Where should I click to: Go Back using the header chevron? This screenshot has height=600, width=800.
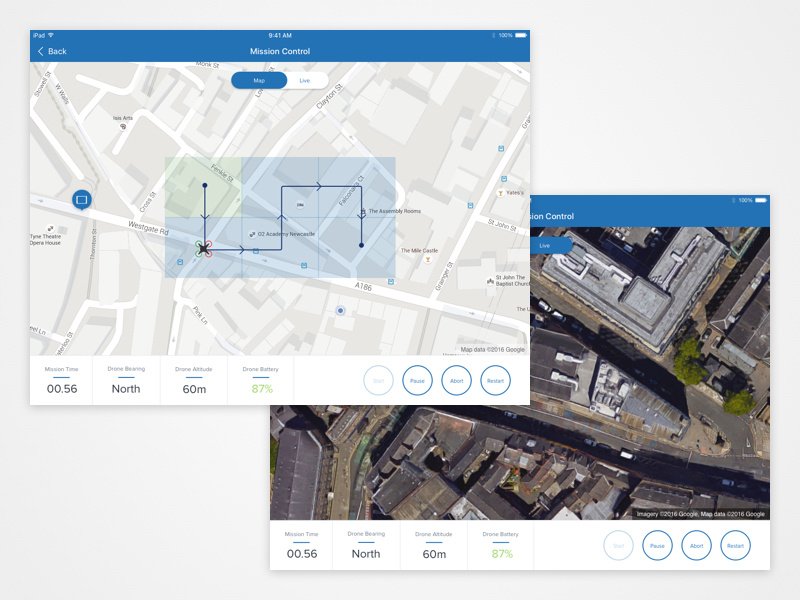click(52, 51)
